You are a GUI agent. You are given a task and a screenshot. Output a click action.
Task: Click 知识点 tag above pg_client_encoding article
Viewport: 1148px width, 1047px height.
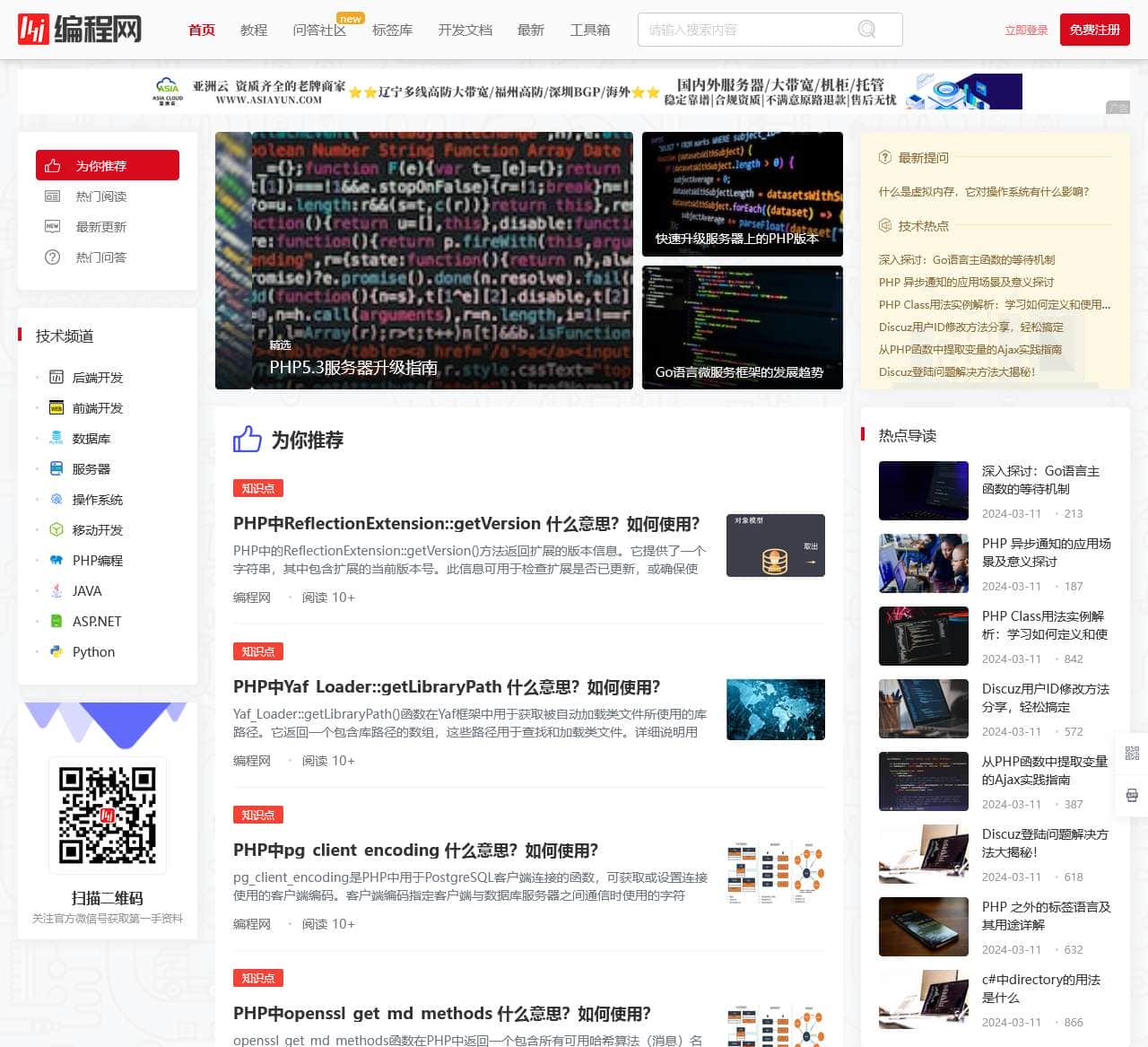tap(258, 815)
